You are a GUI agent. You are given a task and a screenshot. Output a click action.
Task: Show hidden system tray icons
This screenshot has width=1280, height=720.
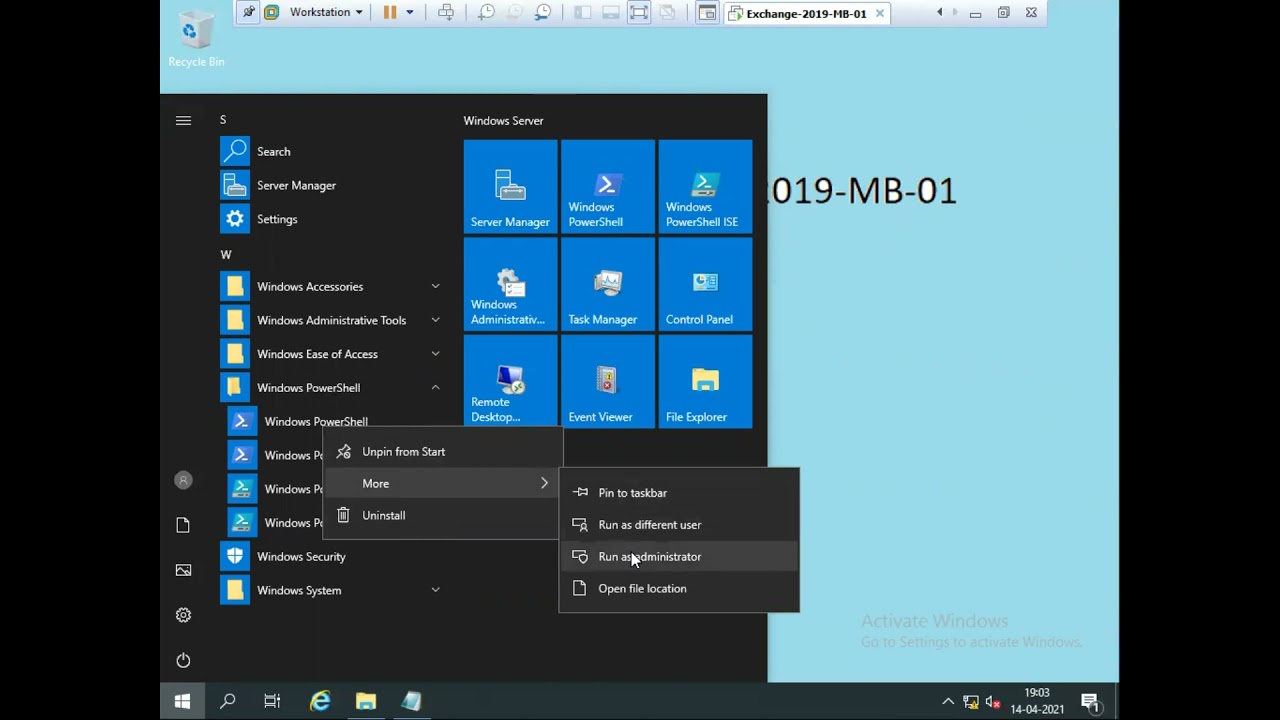(948, 702)
